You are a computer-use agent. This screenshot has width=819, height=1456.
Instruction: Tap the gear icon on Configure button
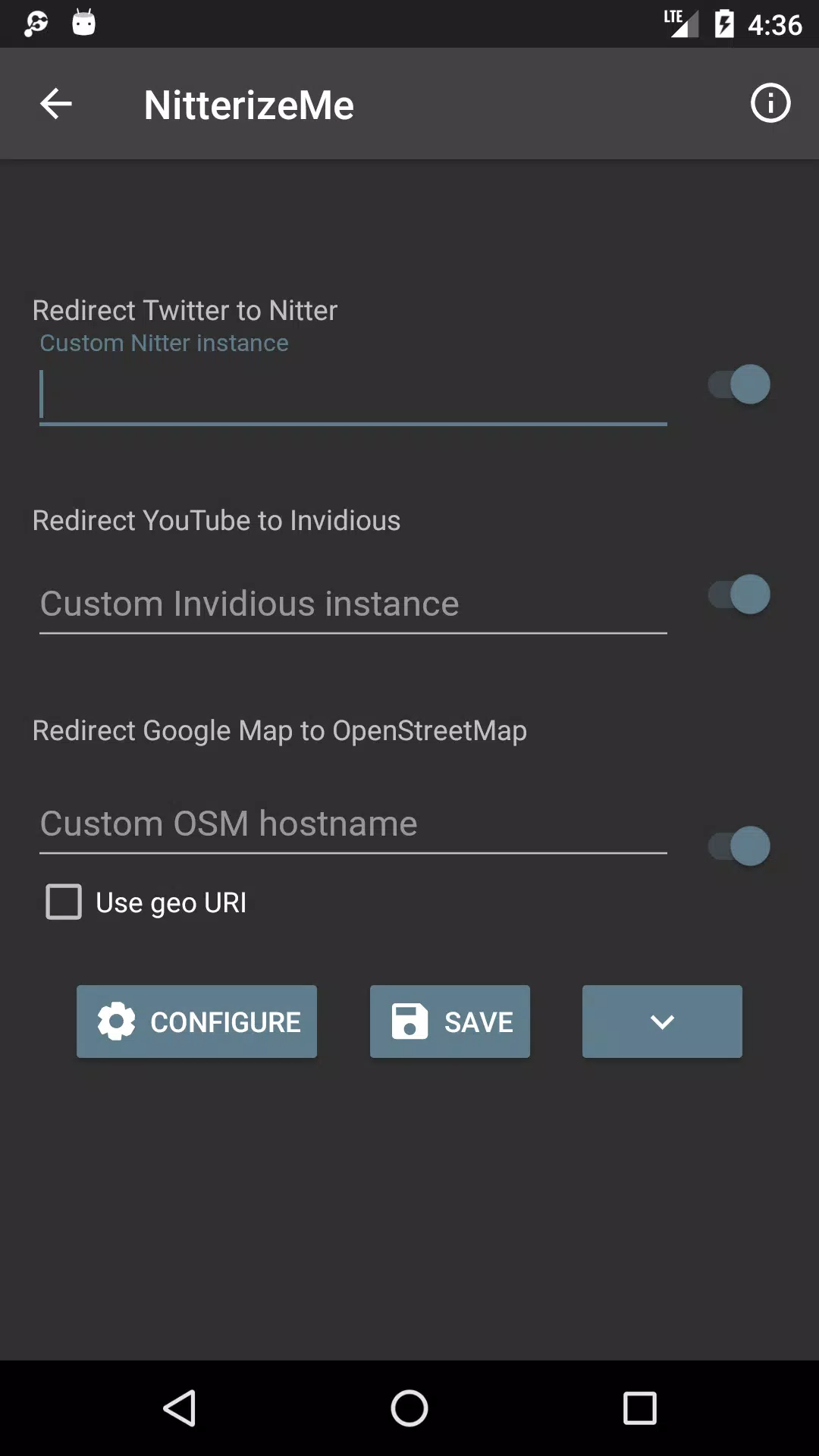(117, 1021)
